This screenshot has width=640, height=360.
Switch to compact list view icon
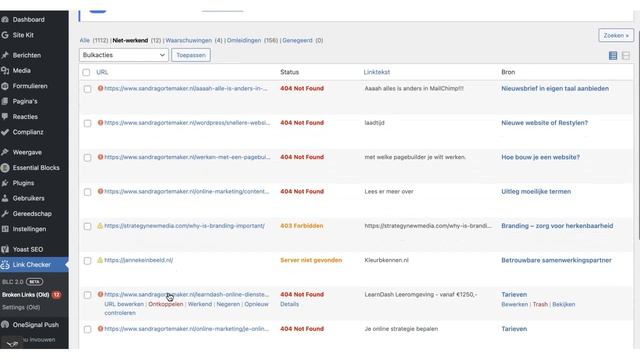pos(613,56)
